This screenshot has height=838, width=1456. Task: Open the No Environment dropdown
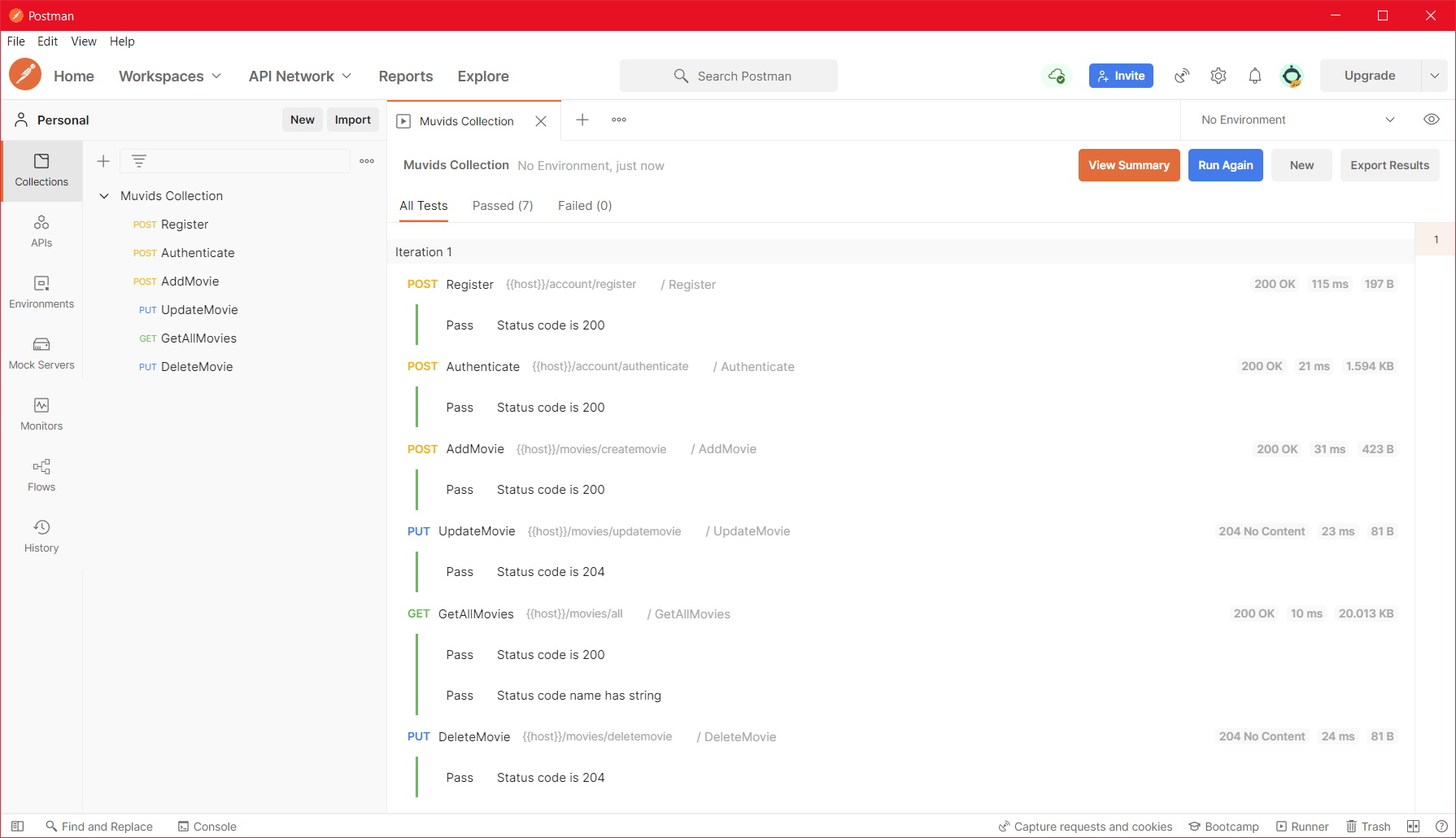coord(1298,120)
